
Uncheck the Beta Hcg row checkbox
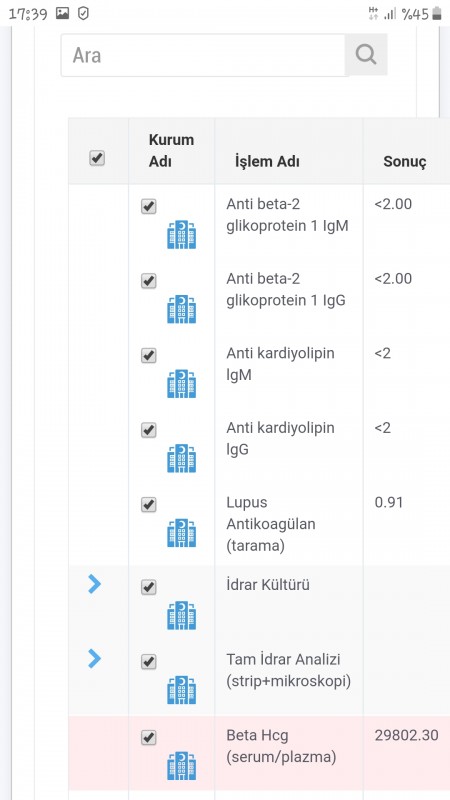pyautogui.click(x=148, y=737)
